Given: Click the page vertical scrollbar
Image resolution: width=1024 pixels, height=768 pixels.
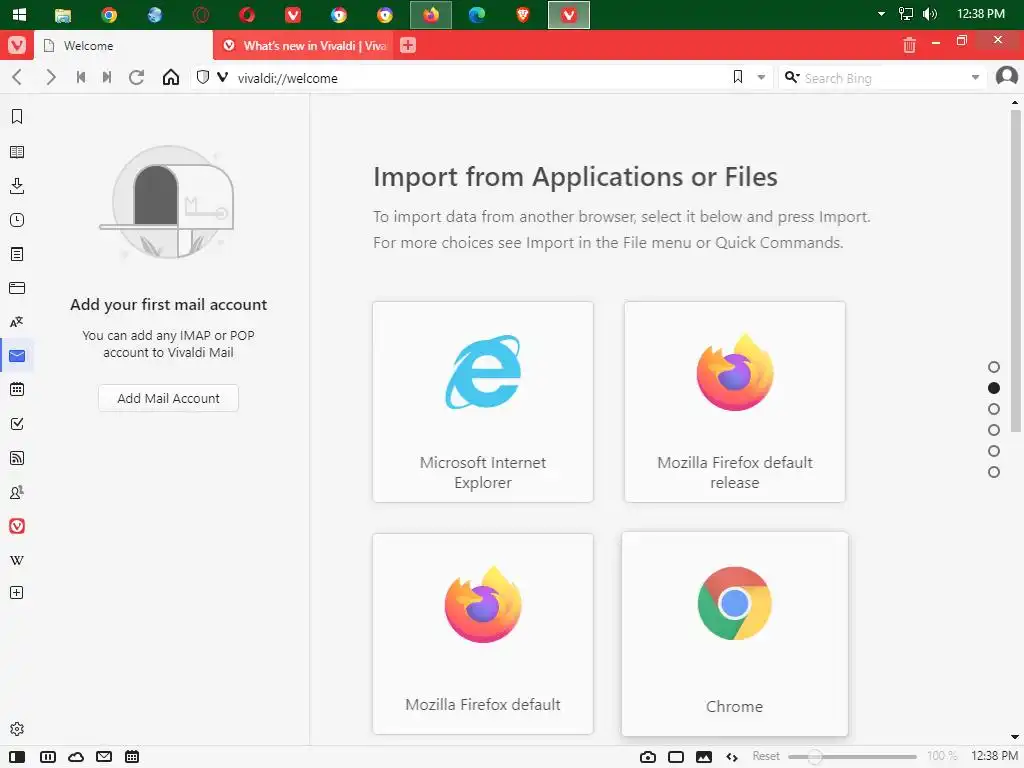Looking at the screenshot, I should click(x=1015, y=270).
